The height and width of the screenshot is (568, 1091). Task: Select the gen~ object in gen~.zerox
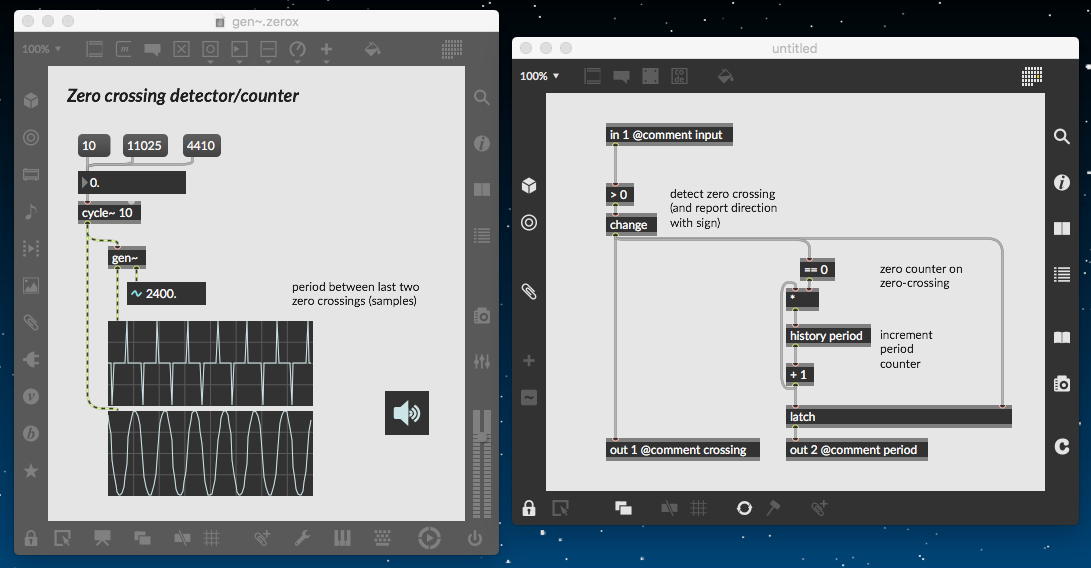tap(127, 258)
